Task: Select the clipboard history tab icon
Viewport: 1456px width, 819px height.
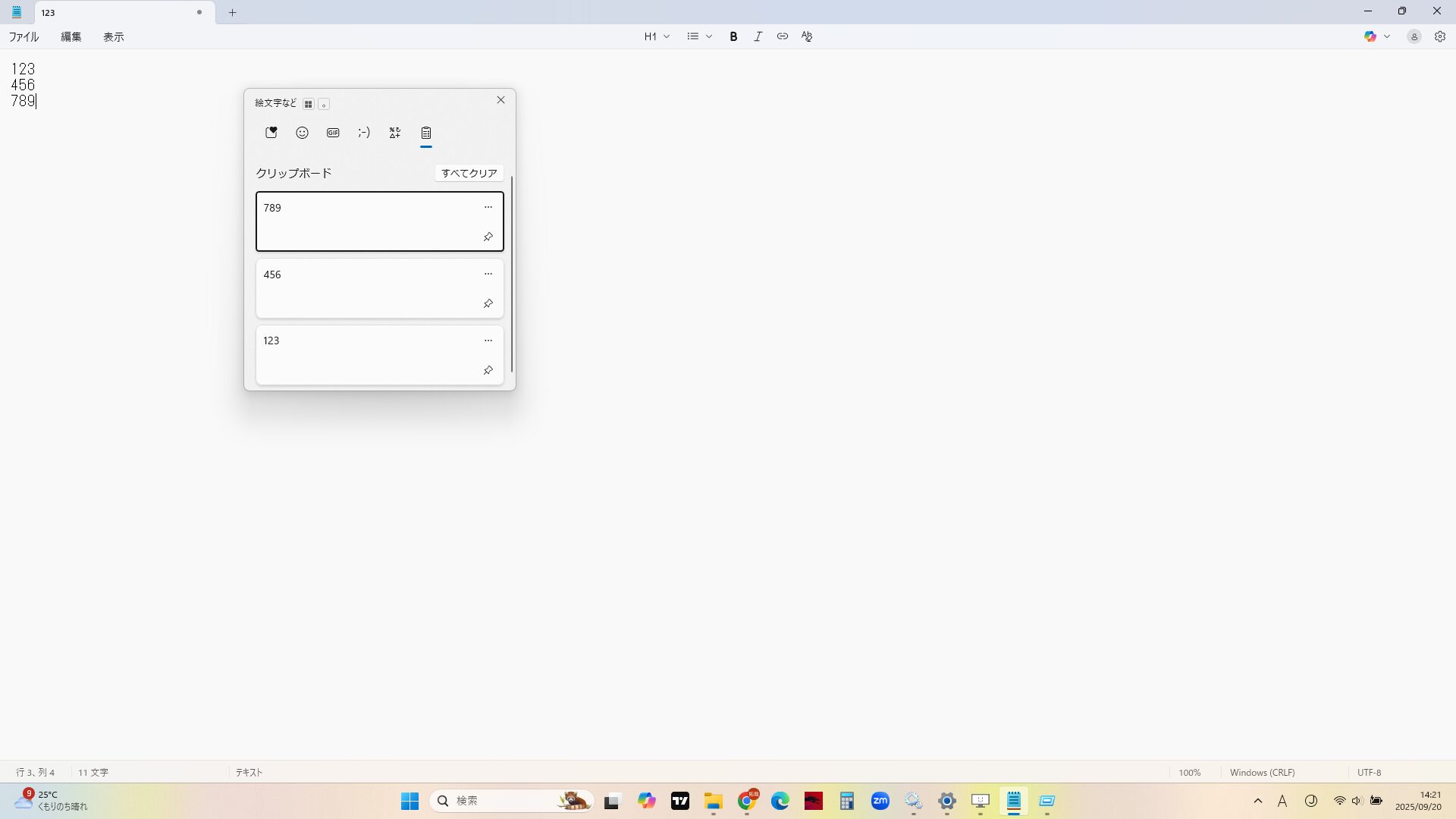Action: point(426,133)
